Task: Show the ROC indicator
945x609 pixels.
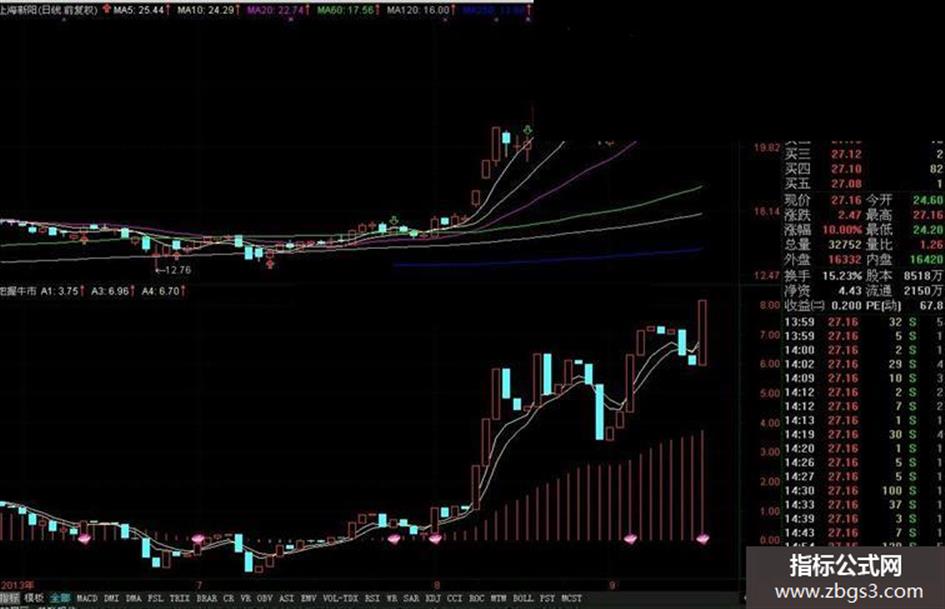Action: click(476, 598)
